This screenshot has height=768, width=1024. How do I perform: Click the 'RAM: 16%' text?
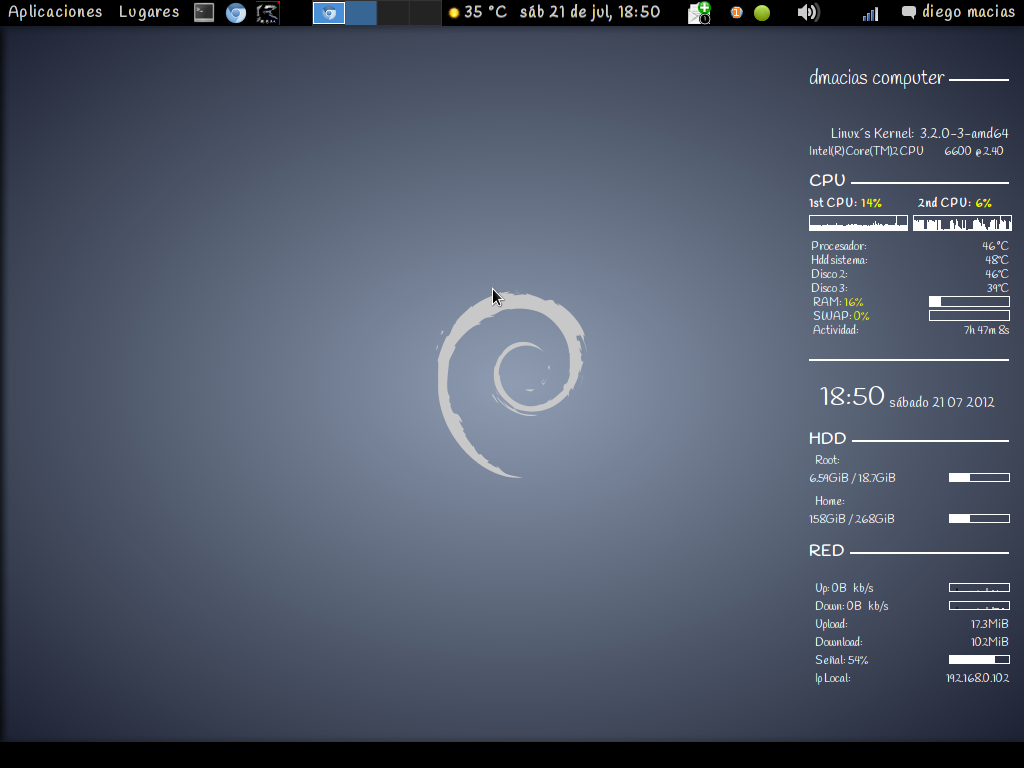[838, 302]
